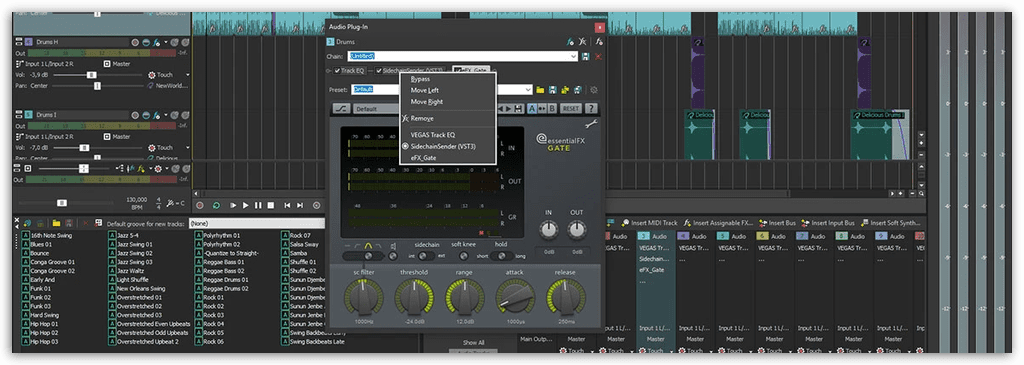Click the range knob
1024x365 pixels.
point(464,298)
